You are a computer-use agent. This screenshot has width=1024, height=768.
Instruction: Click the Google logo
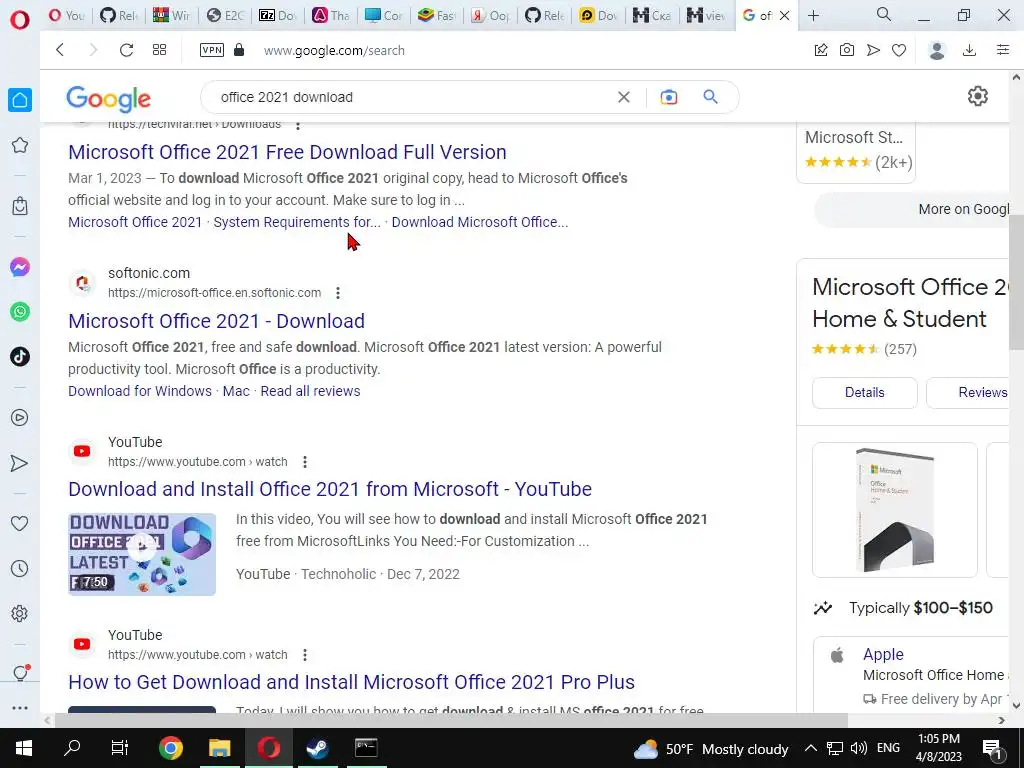coord(108,99)
